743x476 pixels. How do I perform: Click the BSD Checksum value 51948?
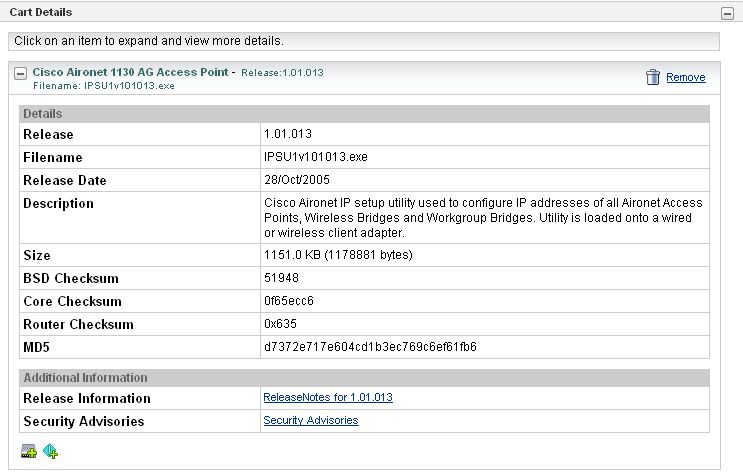tap(280, 278)
